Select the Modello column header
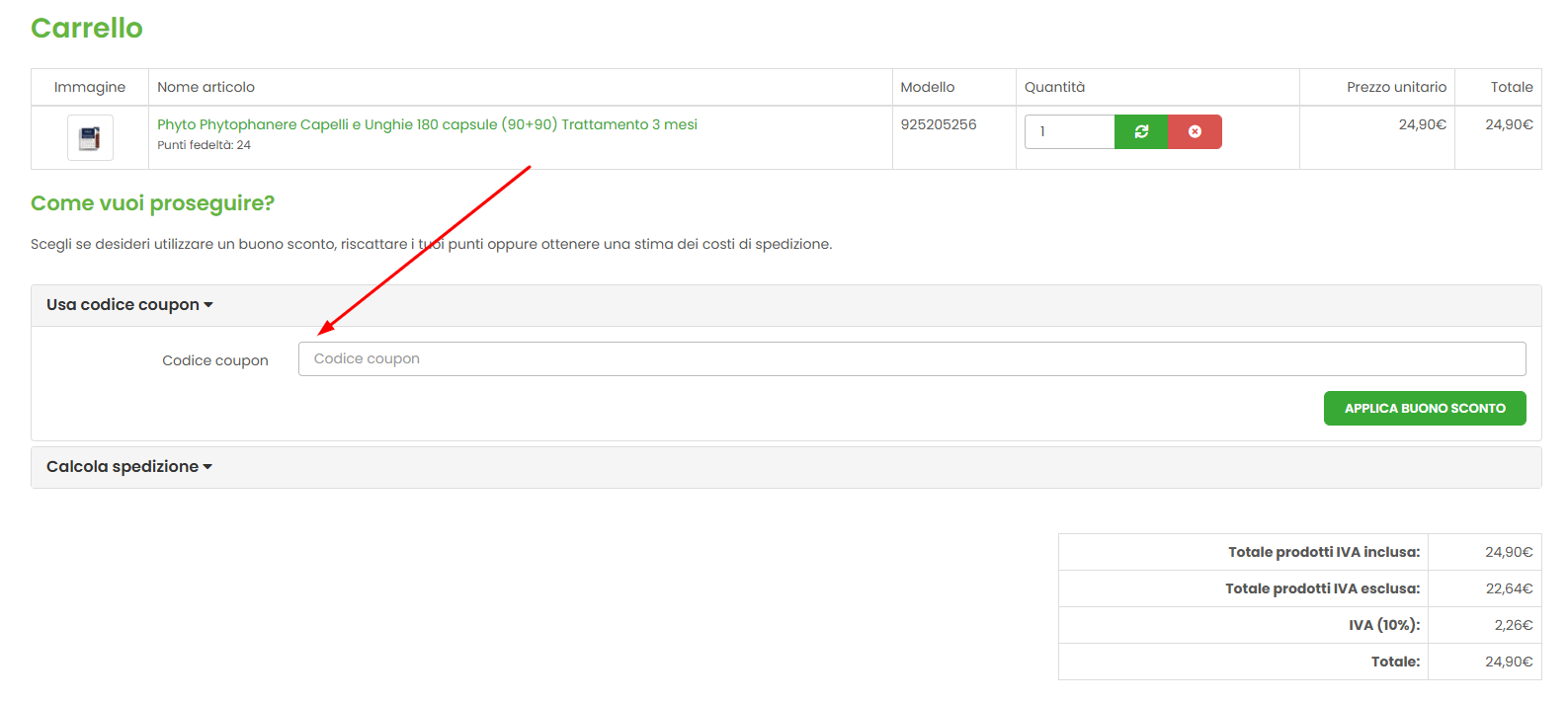 click(927, 87)
